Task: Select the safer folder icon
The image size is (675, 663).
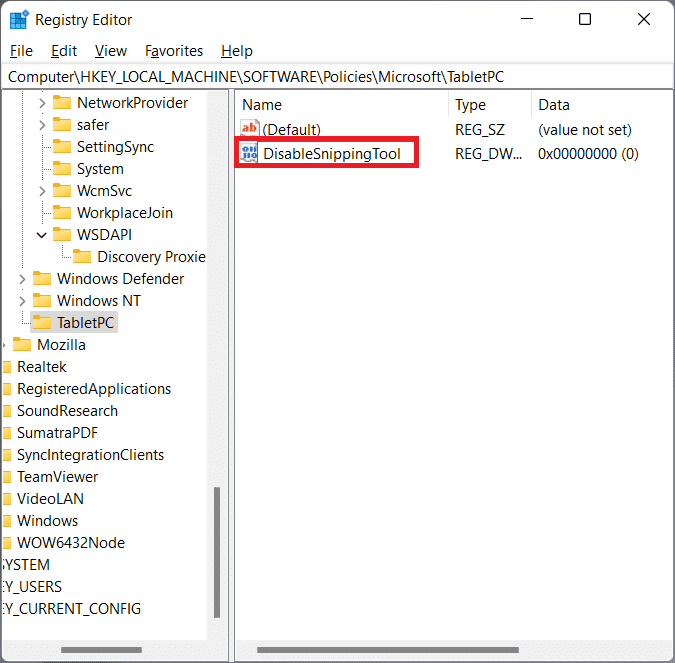Action: (62, 124)
